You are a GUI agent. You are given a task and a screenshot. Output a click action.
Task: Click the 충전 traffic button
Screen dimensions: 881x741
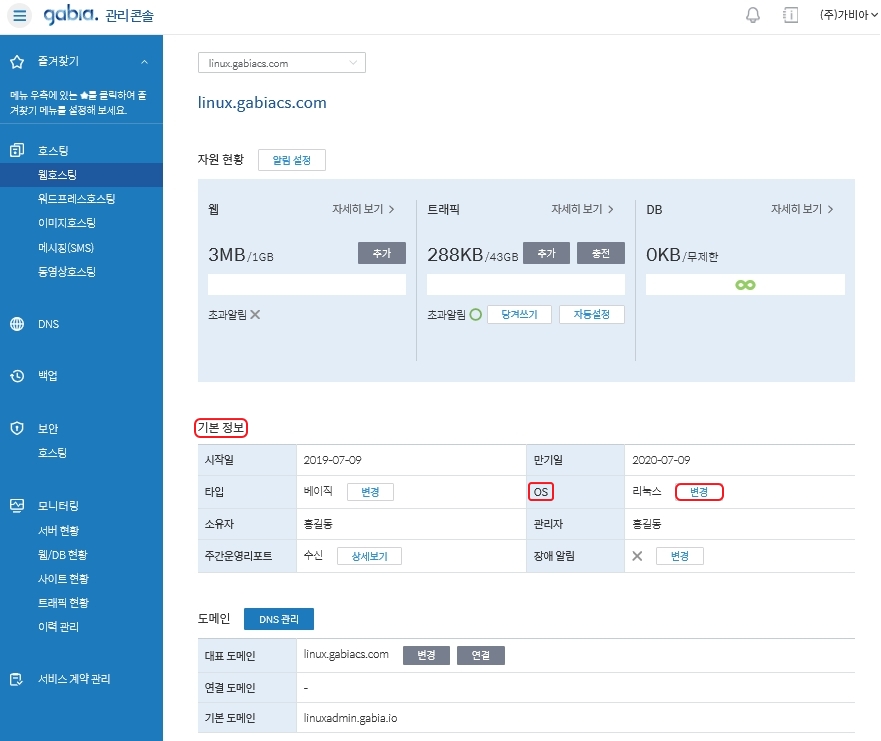pyautogui.click(x=601, y=253)
